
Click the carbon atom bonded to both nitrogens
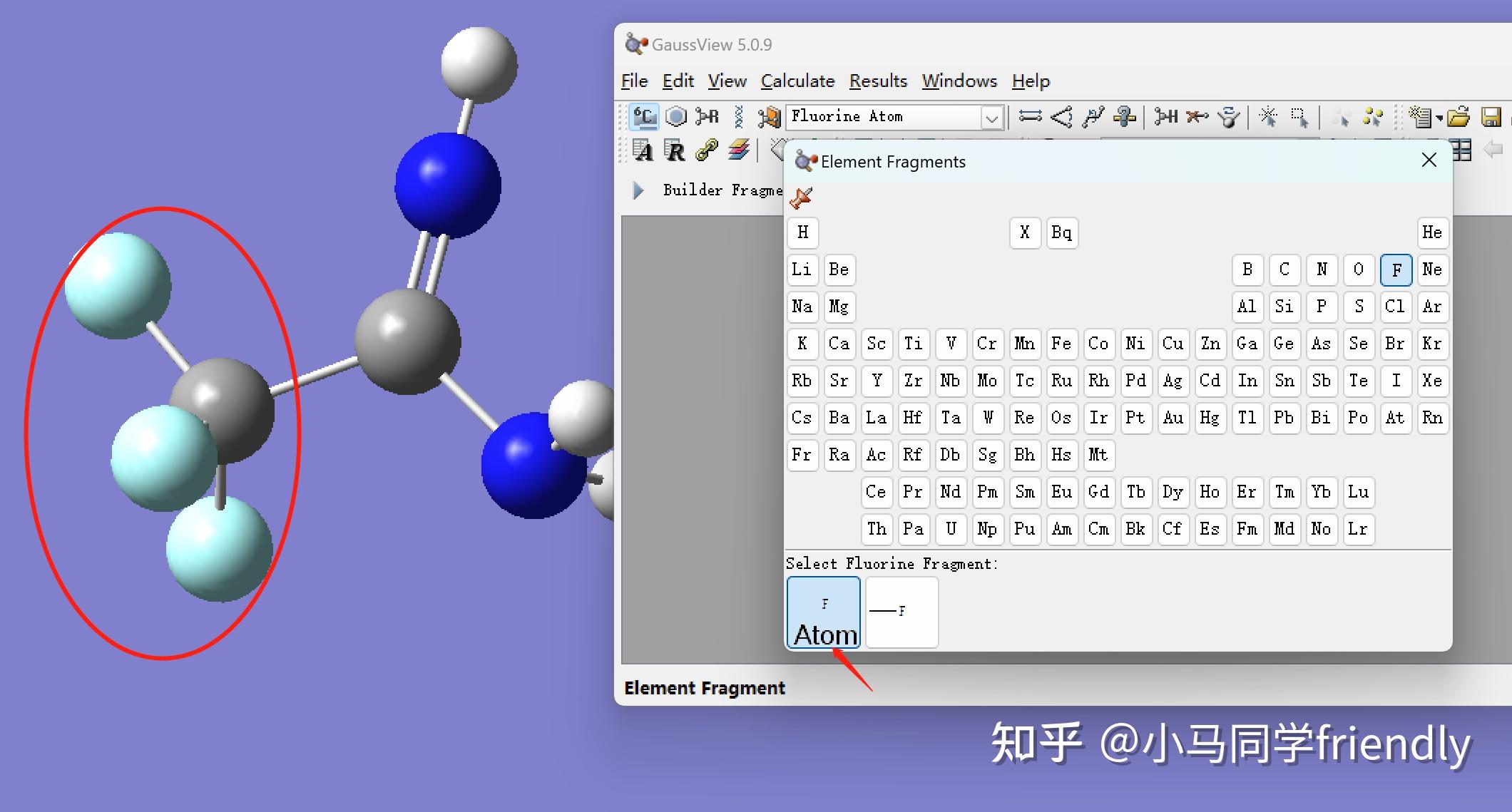point(407,341)
